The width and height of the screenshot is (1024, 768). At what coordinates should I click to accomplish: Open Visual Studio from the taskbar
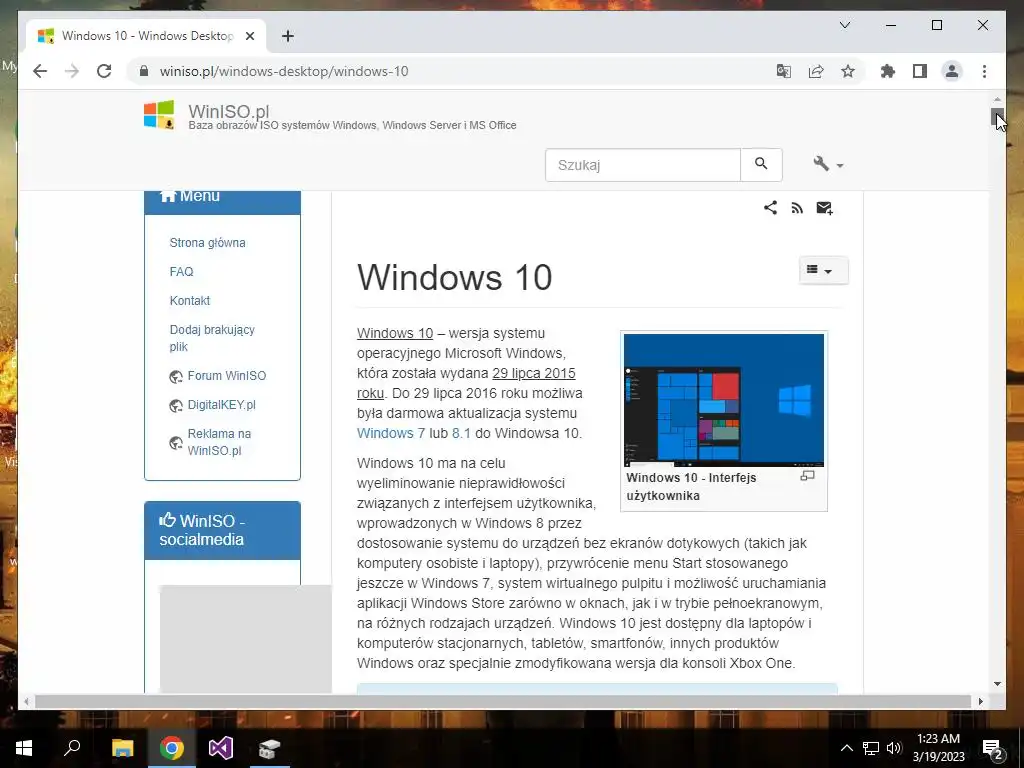[221, 748]
